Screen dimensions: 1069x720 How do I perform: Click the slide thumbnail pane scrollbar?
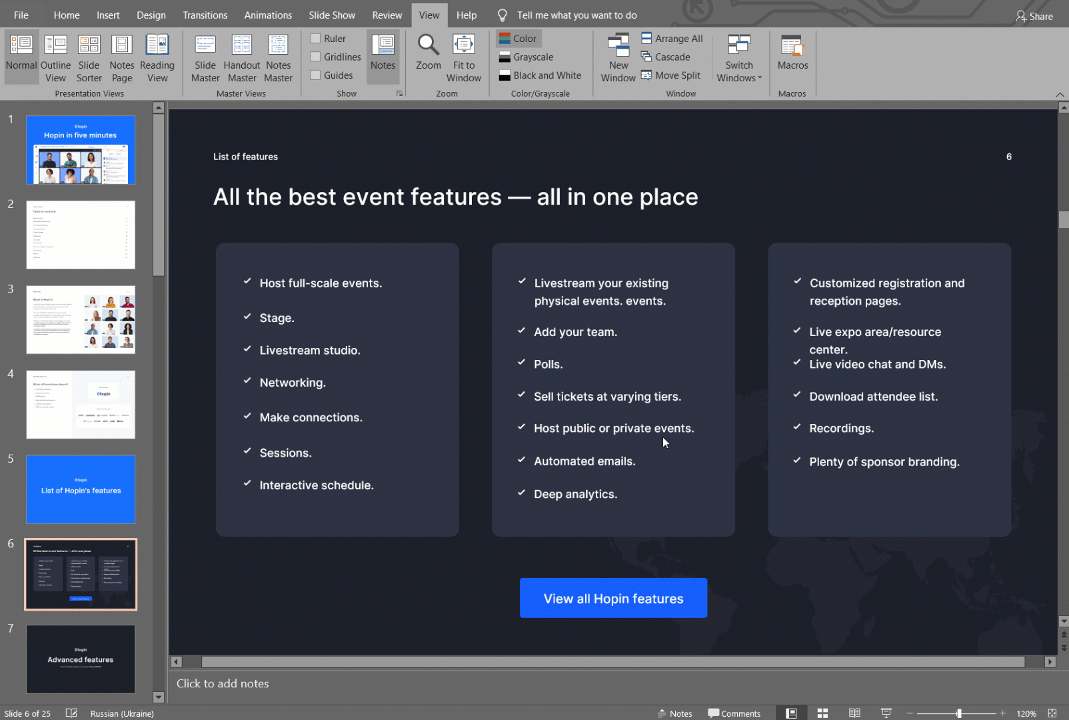click(x=158, y=194)
